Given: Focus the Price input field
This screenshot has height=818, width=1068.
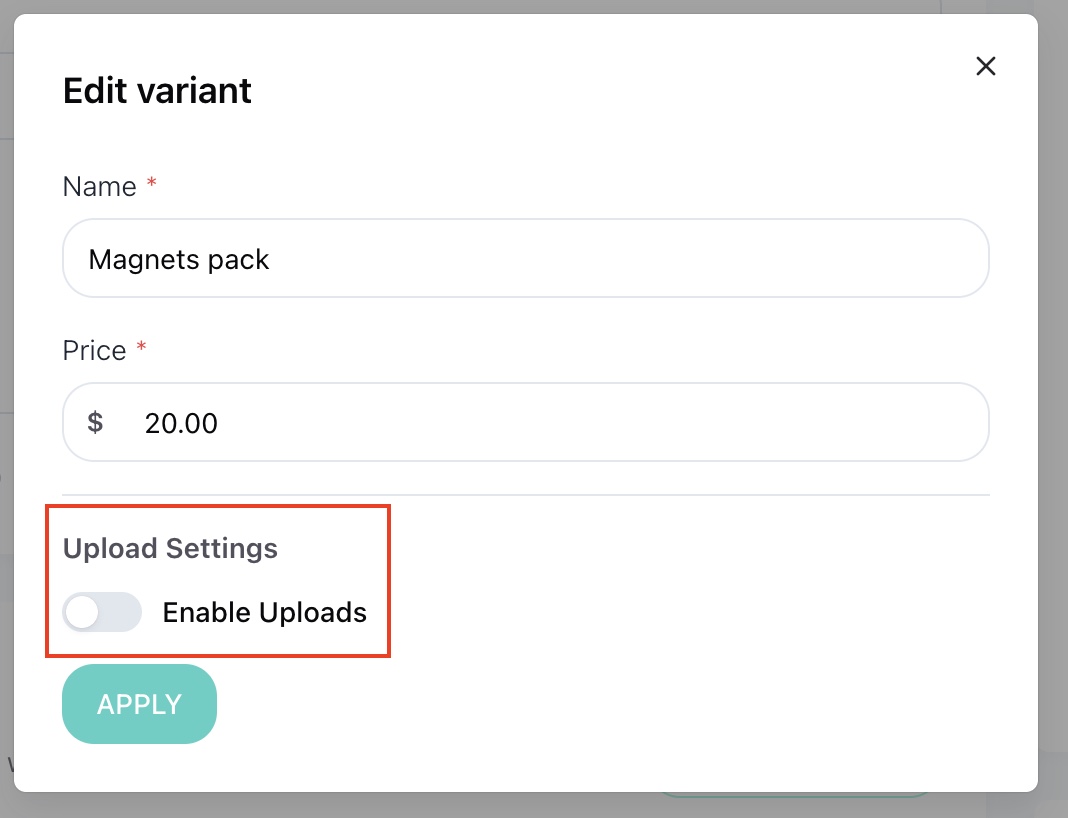Looking at the screenshot, I should [526, 422].
